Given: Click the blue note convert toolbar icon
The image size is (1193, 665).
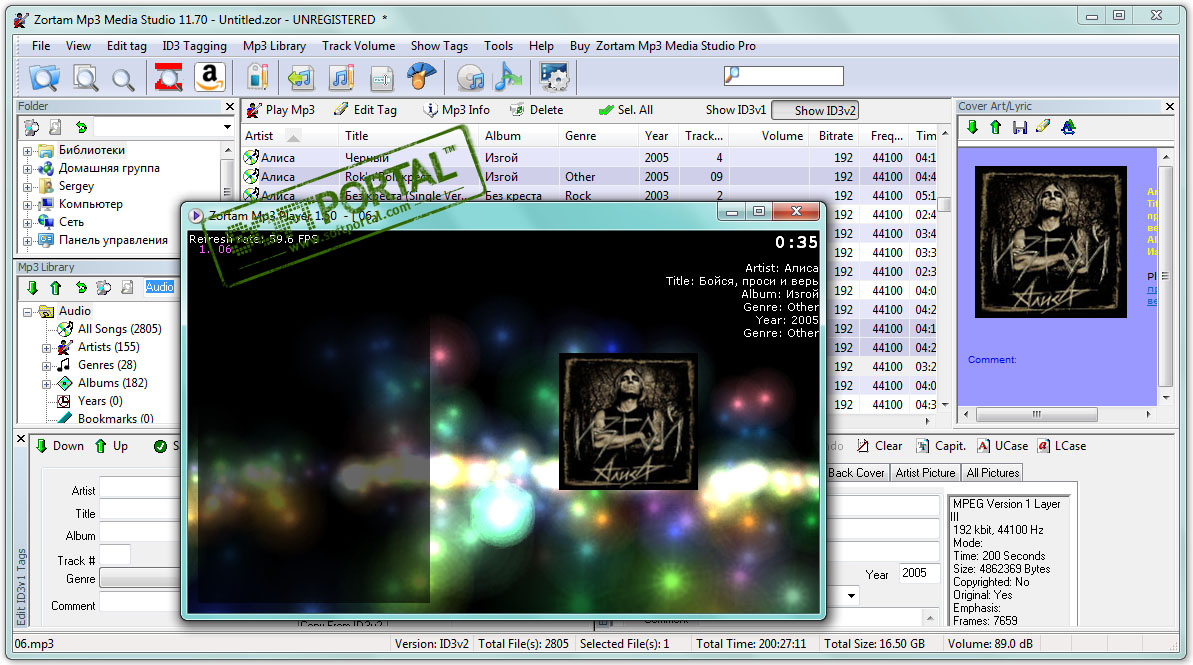Looking at the screenshot, I should 508,77.
